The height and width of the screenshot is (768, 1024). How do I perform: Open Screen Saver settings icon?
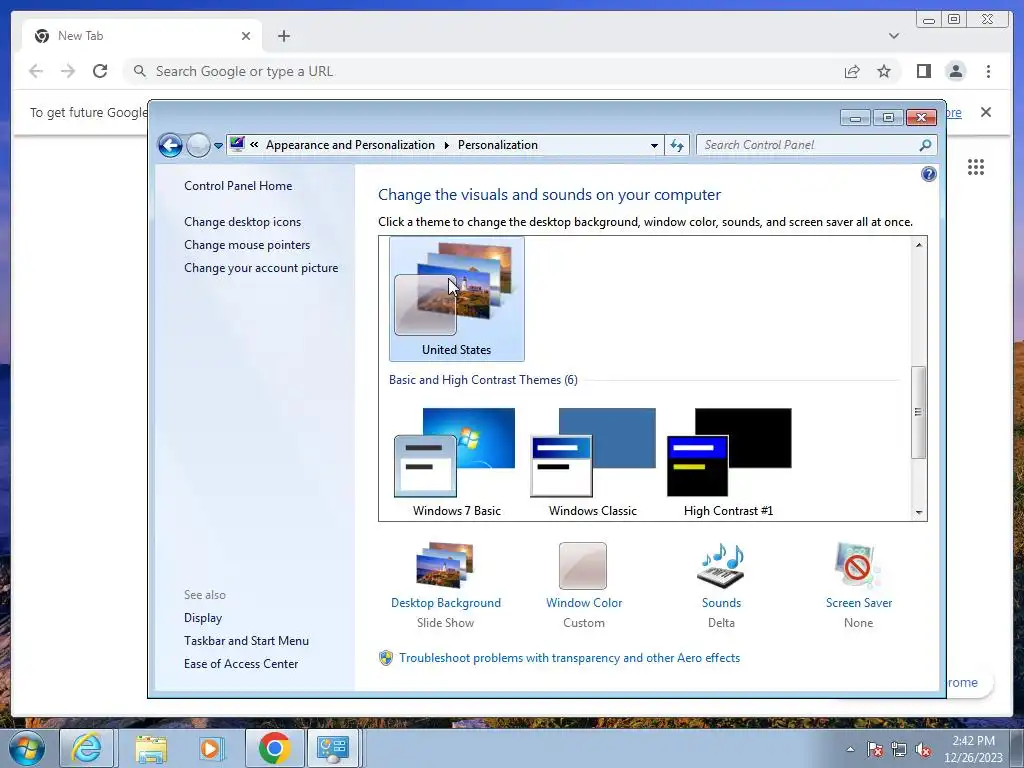coord(857,566)
